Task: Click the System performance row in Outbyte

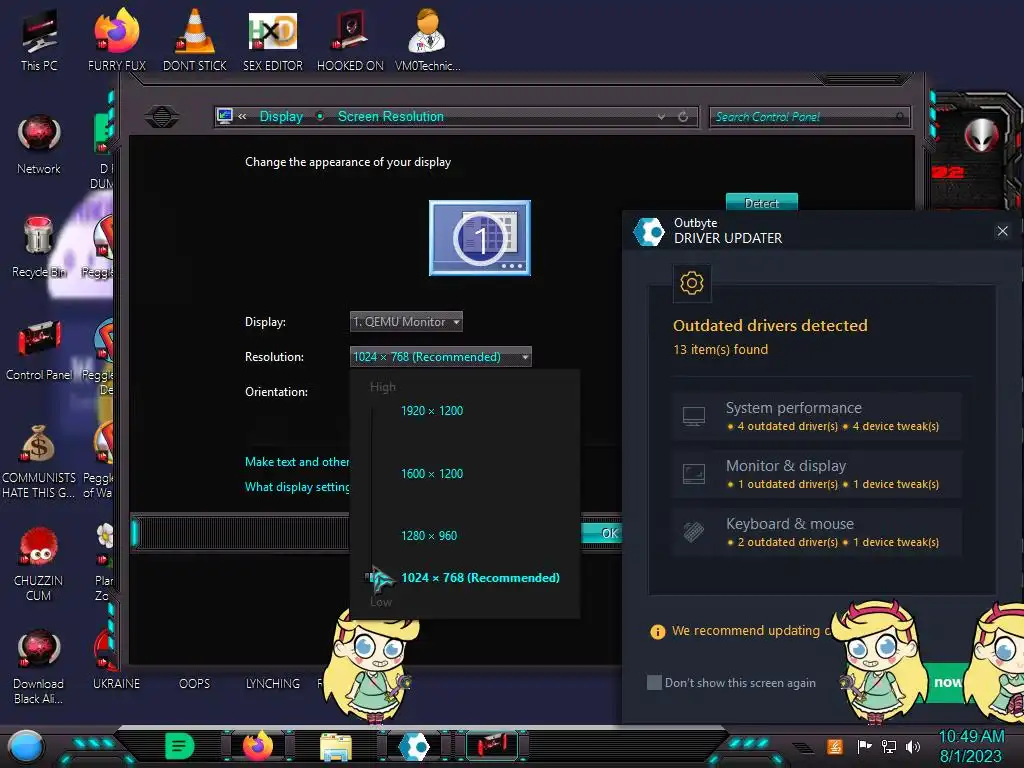Action: click(818, 416)
